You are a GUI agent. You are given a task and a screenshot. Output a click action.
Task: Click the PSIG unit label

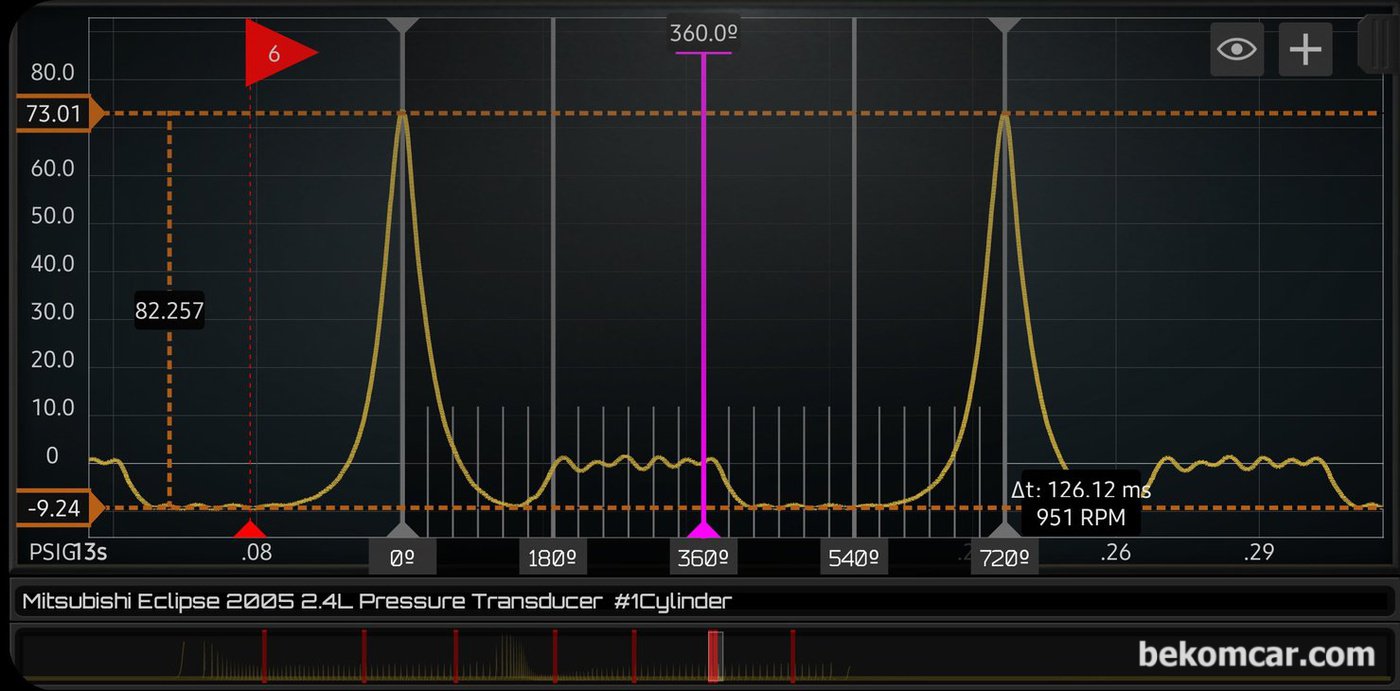50,552
